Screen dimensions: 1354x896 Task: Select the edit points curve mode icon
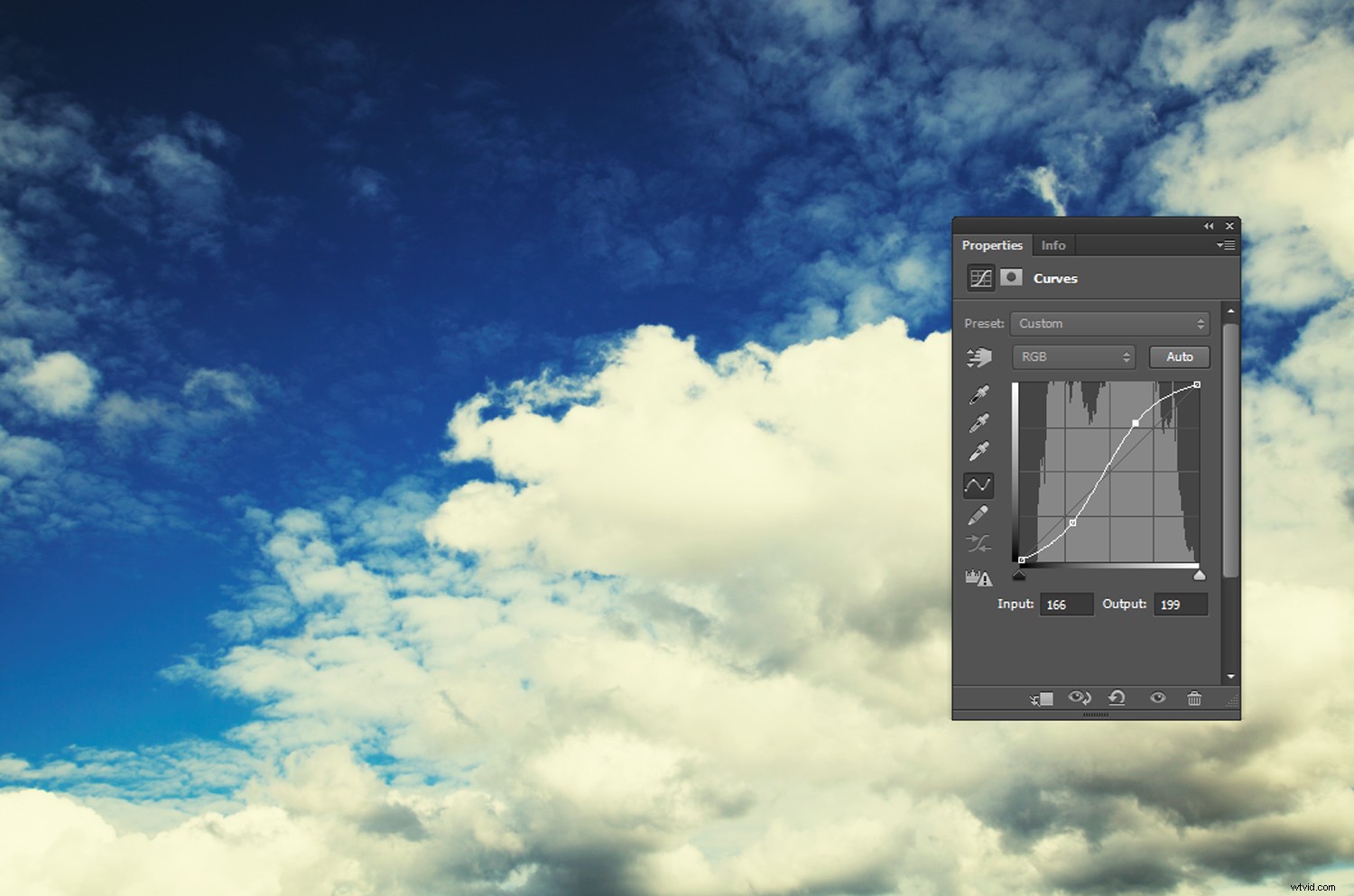coord(979,485)
